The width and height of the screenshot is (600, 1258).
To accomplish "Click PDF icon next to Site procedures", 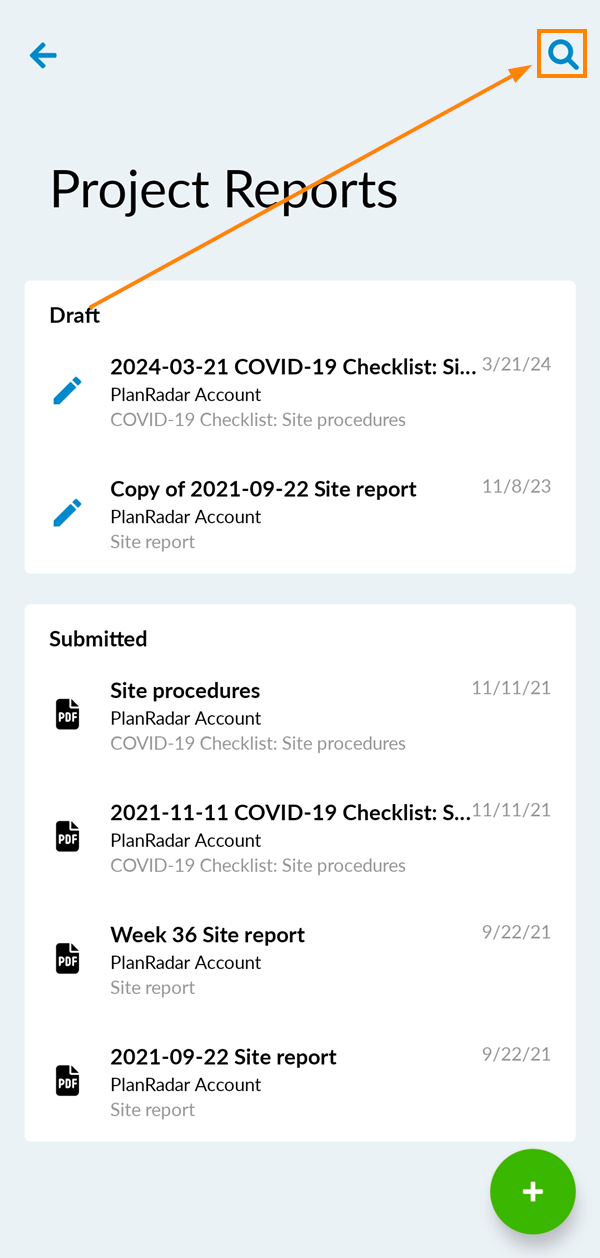I will [67, 715].
